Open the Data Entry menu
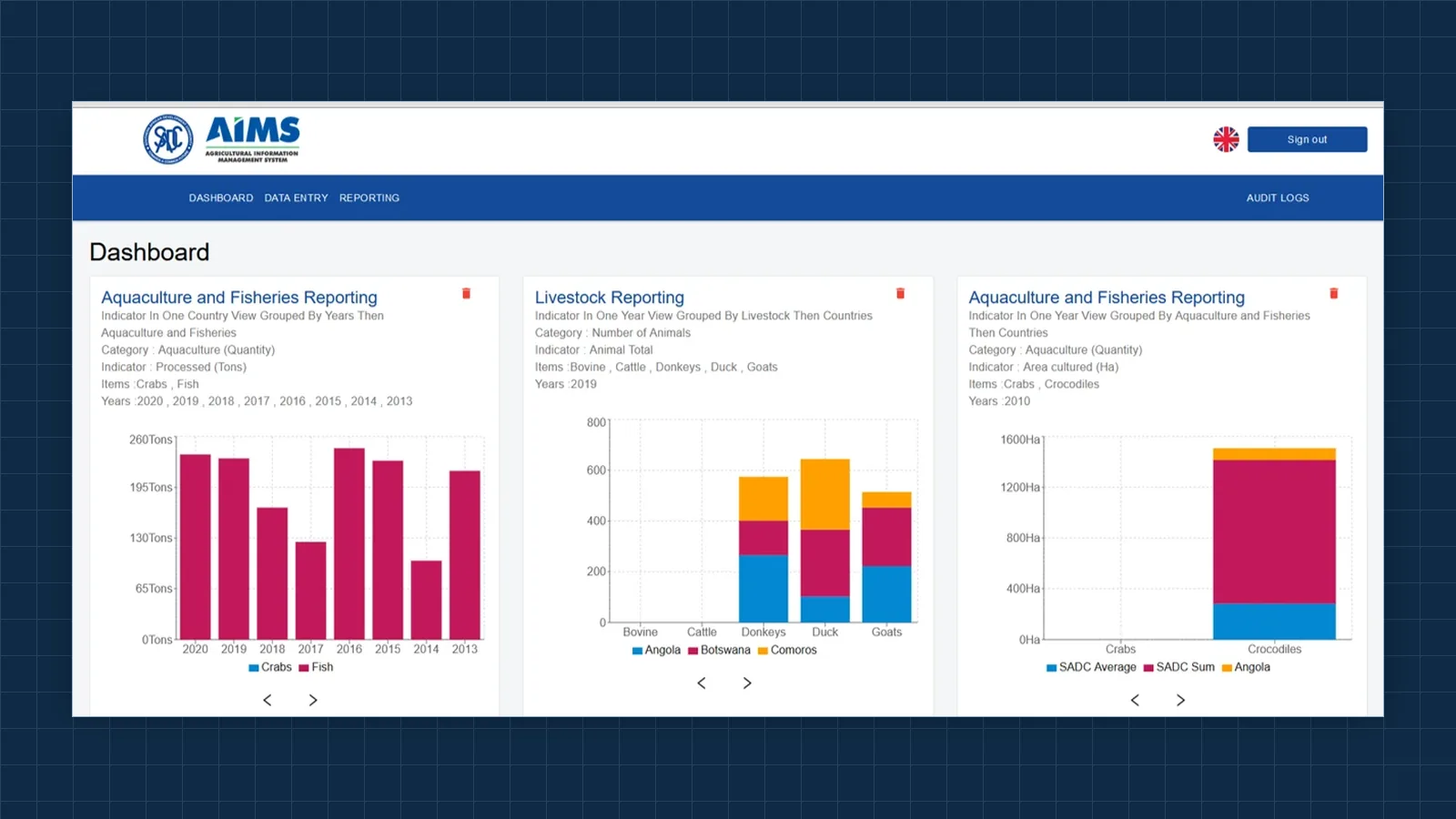The width and height of the screenshot is (1456, 819). coord(296,197)
